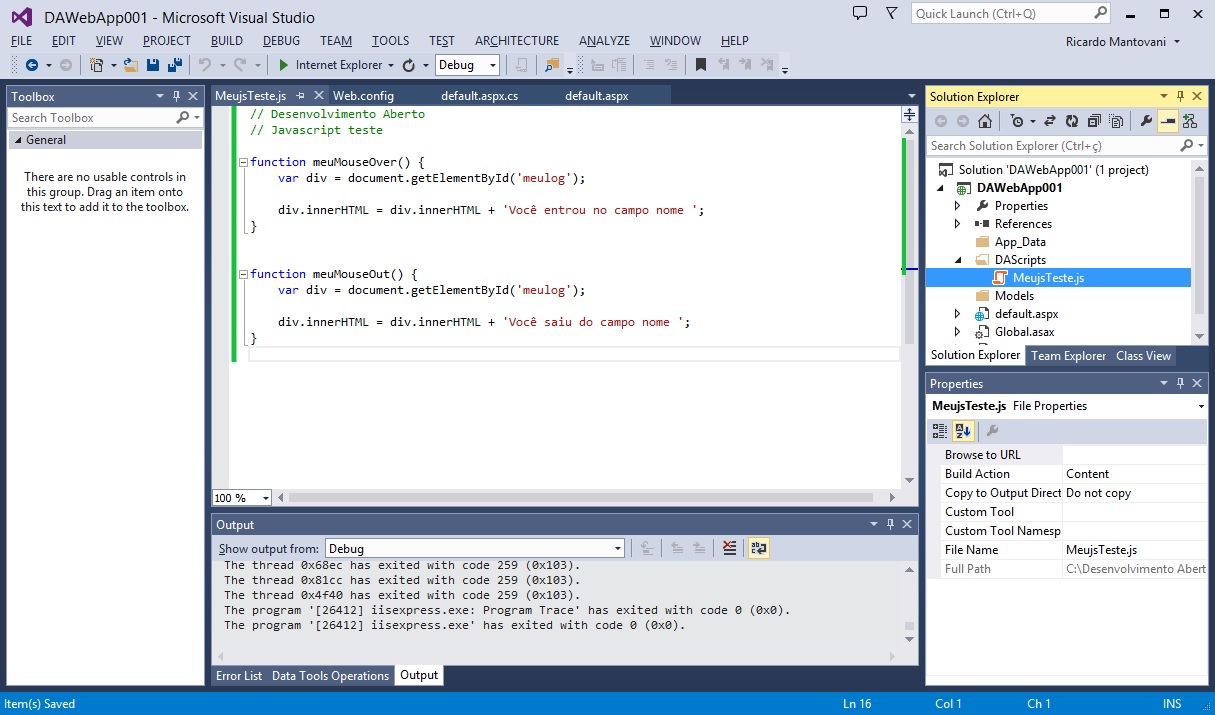1215x715 pixels.
Task: Click the Save All toolbar icon
Action: (x=174, y=65)
